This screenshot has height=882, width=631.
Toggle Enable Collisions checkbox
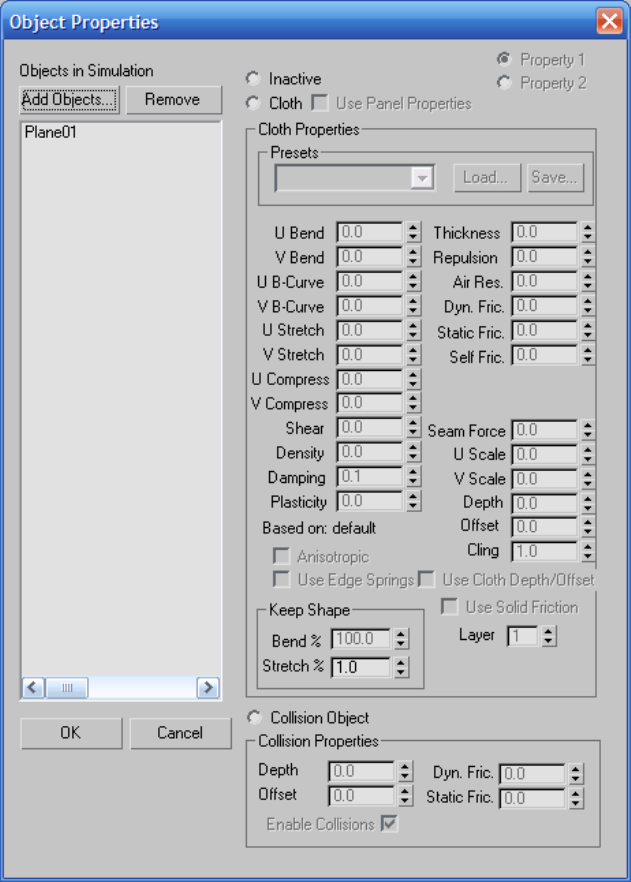click(x=389, y=824)
